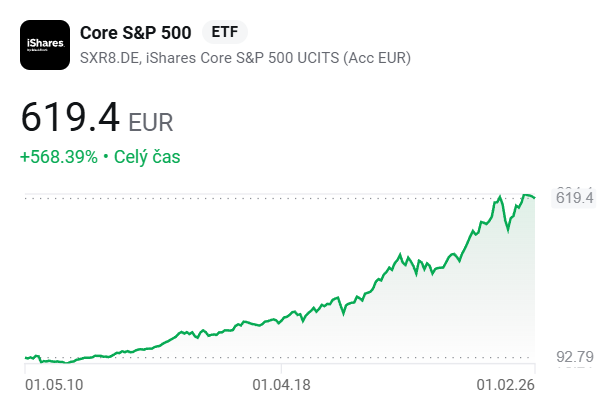Click the leftmost start of the green chart line
The width and height of the screenshot is (605, 401).
(25, 356)
